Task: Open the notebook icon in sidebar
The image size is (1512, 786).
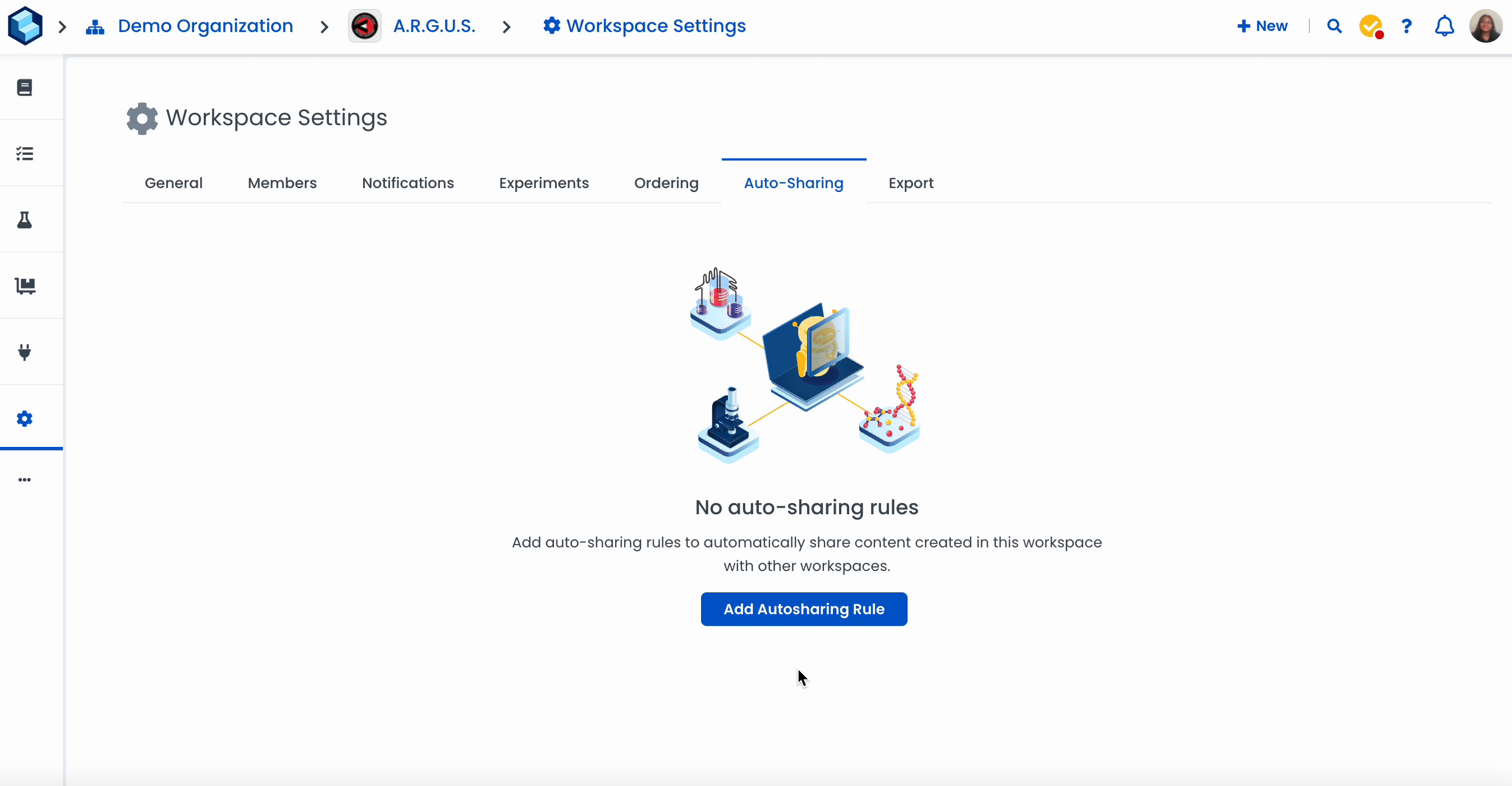Action: click(x=25, y=88)
